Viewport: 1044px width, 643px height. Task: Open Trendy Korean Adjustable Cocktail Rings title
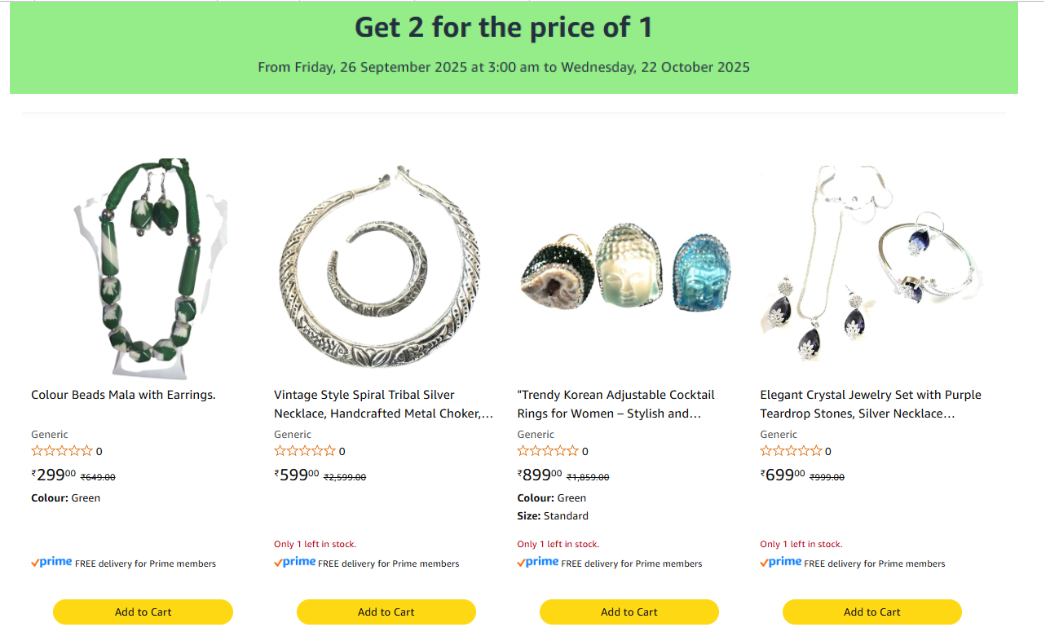[x=616, y=404]
